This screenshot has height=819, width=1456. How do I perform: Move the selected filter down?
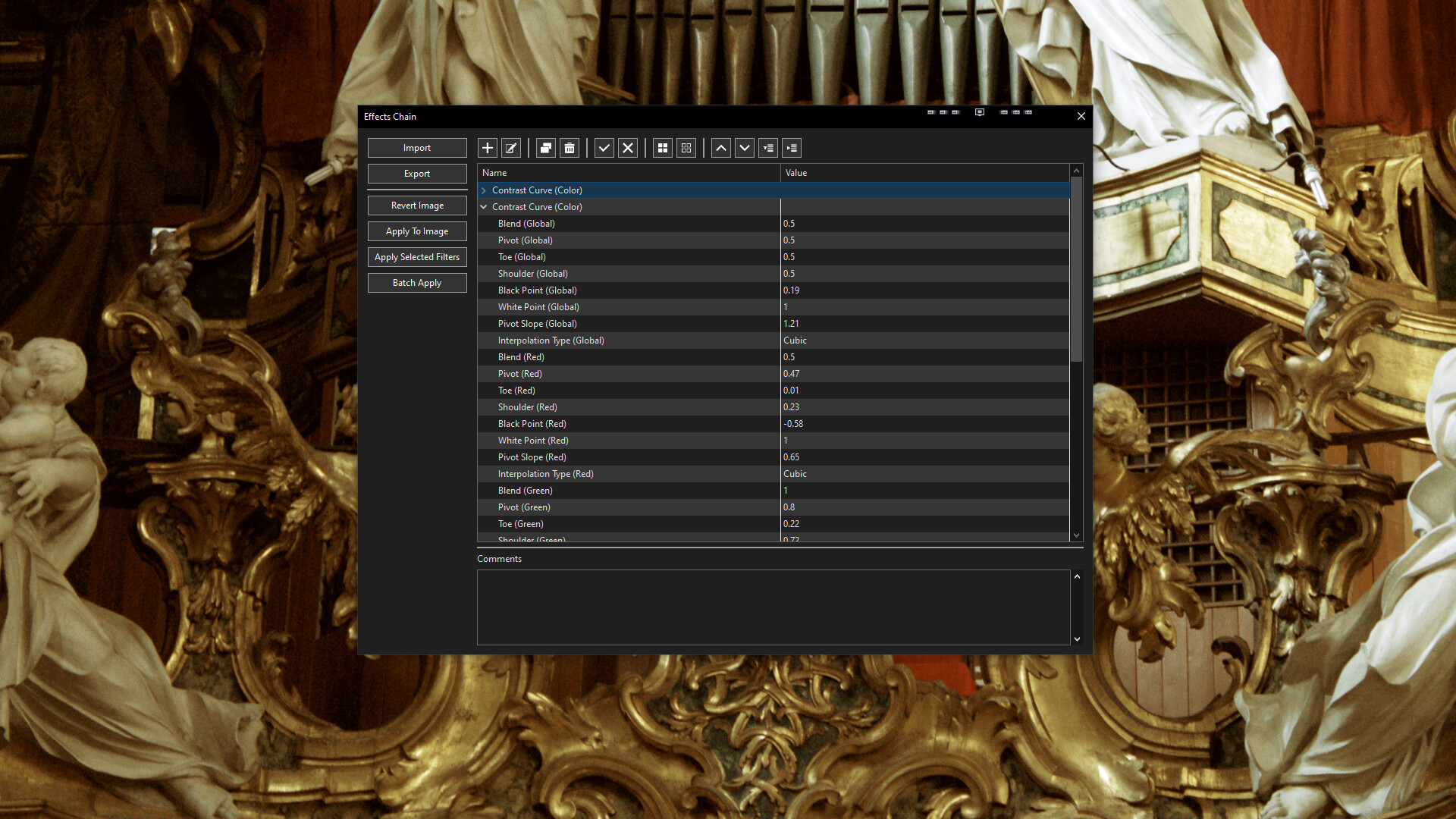point(745,148)
